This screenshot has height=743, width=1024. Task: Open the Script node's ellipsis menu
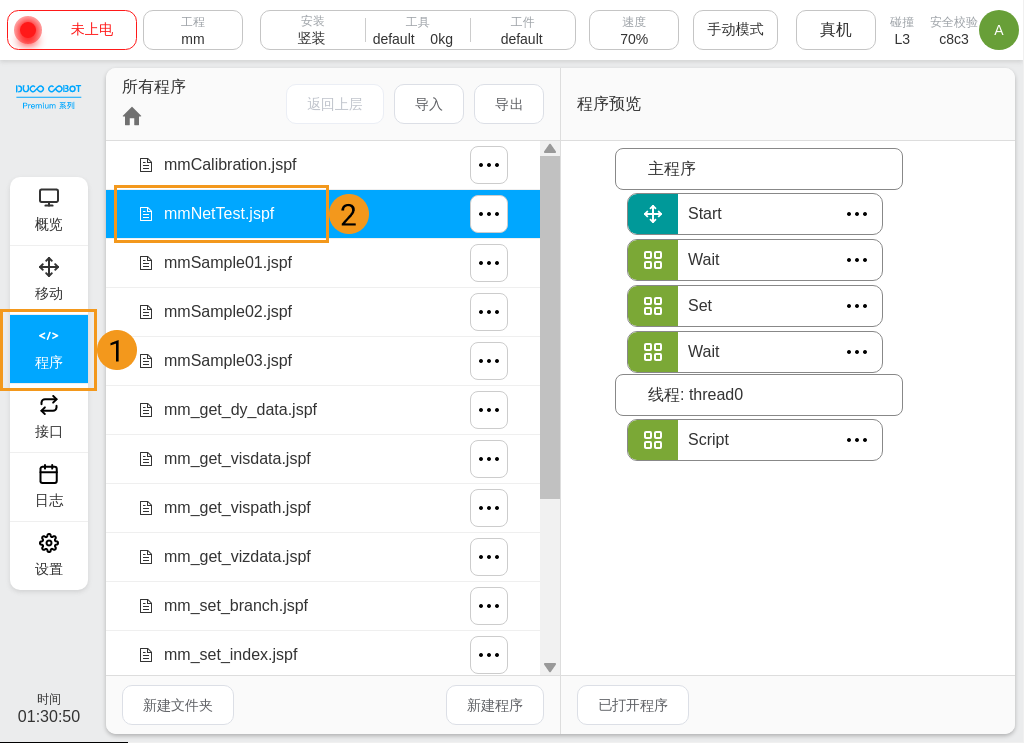click(857, 439)
